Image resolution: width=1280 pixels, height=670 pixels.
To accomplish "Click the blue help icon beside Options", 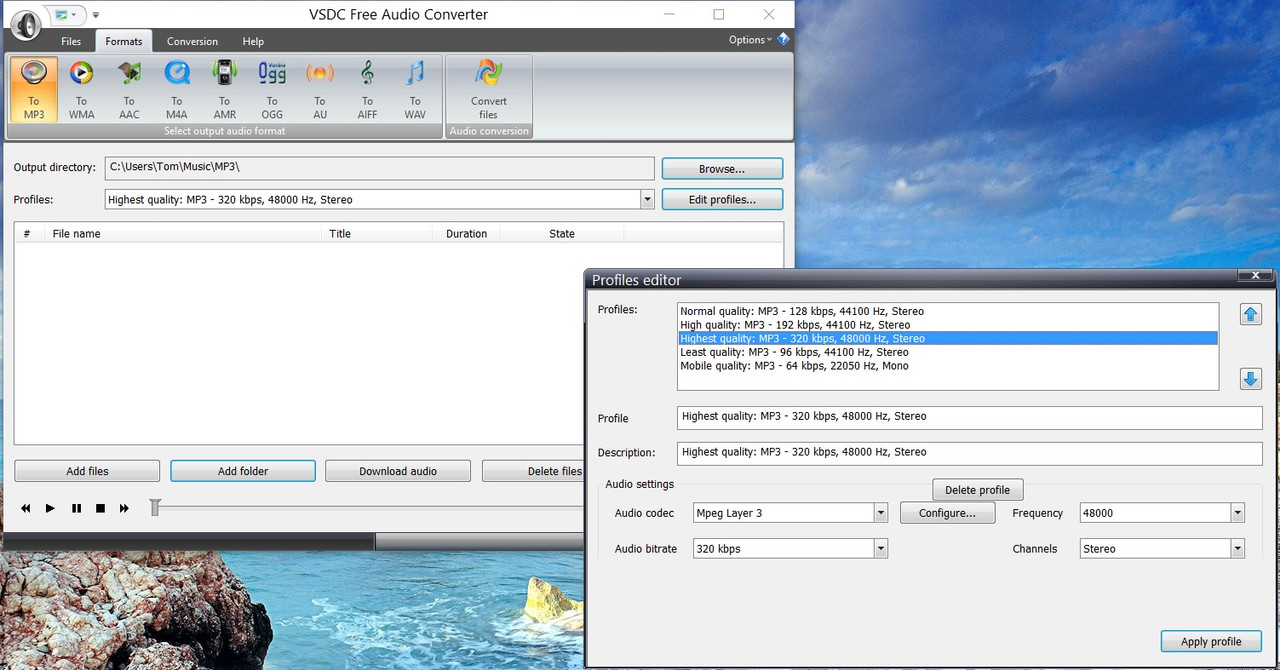I will [783, 39].
